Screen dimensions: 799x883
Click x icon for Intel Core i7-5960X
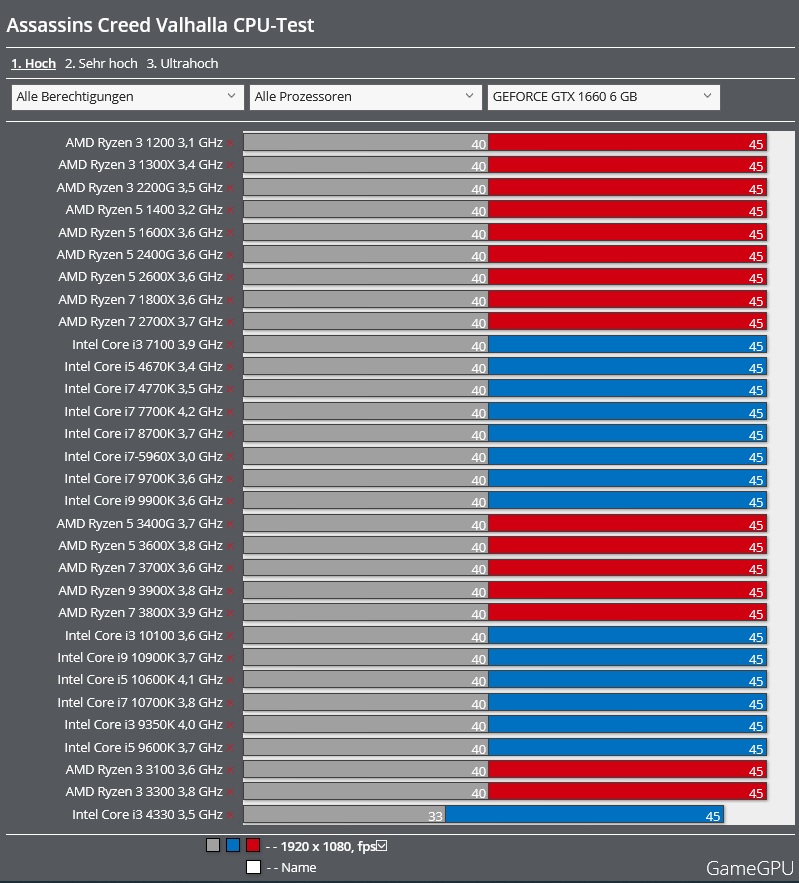coord(230,457)
